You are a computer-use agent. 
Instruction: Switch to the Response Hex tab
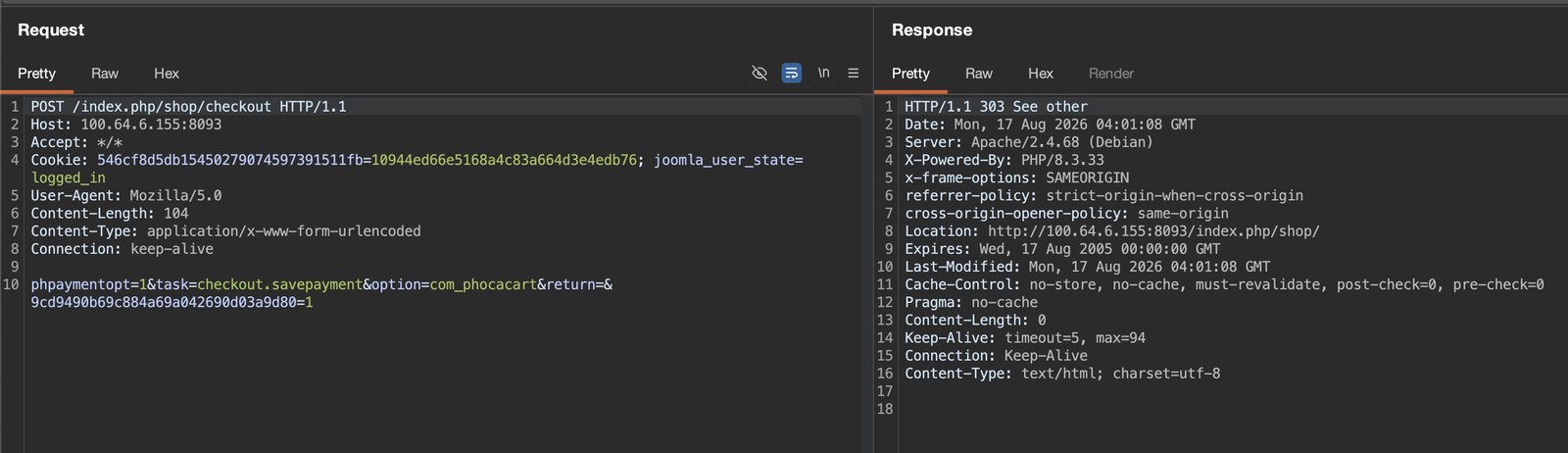(1041, 74)
